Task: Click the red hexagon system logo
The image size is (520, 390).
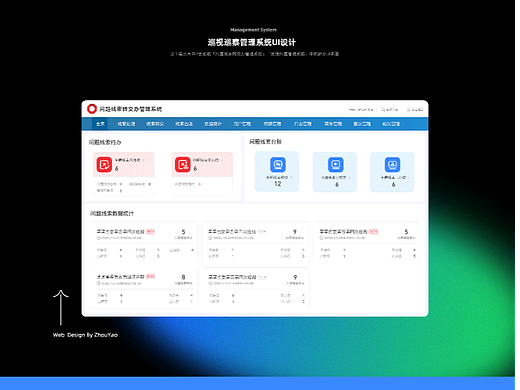Action: point(92,109)
